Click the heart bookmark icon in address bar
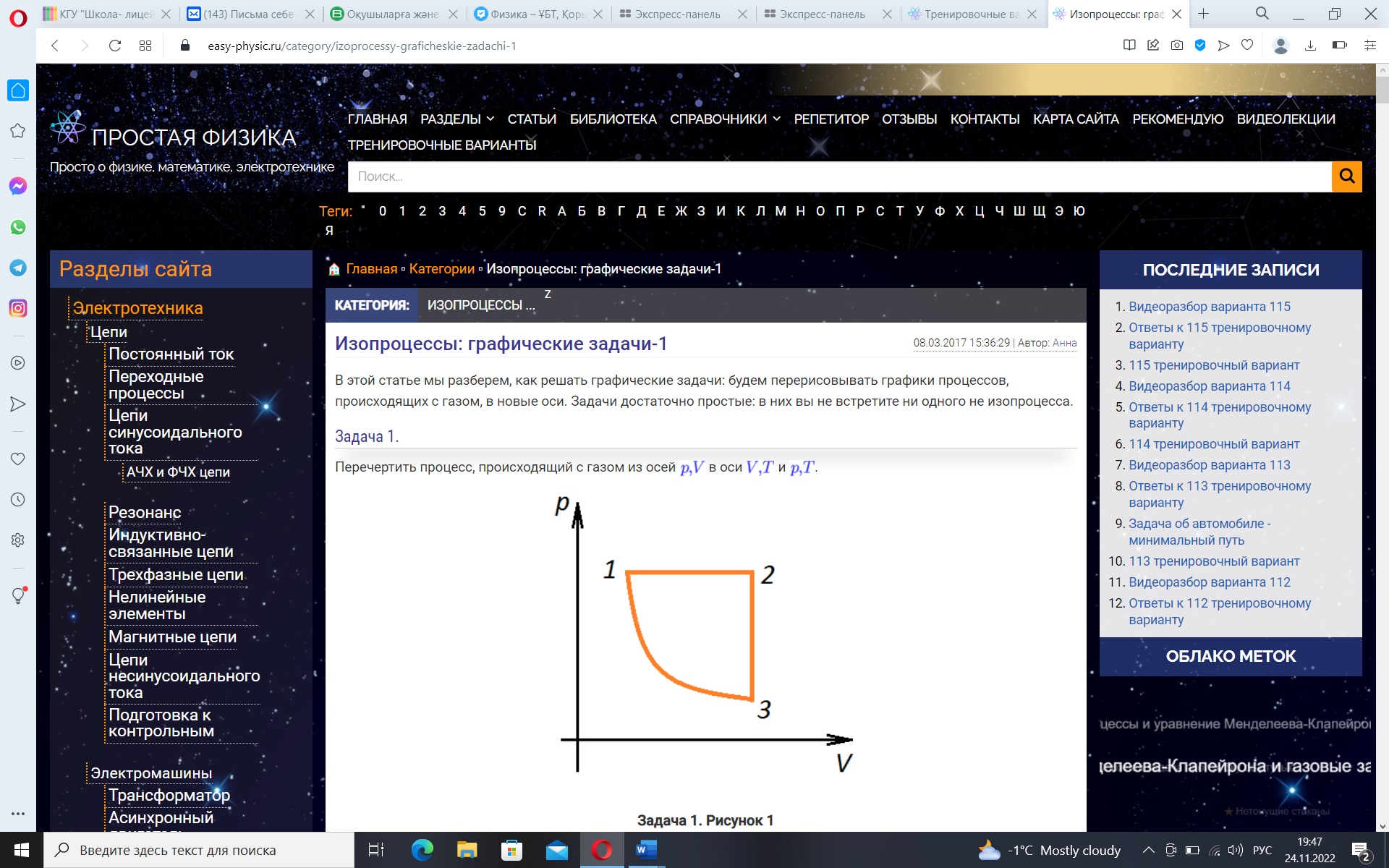This screenshot has width=1389, height=868. coord(1247,46)
